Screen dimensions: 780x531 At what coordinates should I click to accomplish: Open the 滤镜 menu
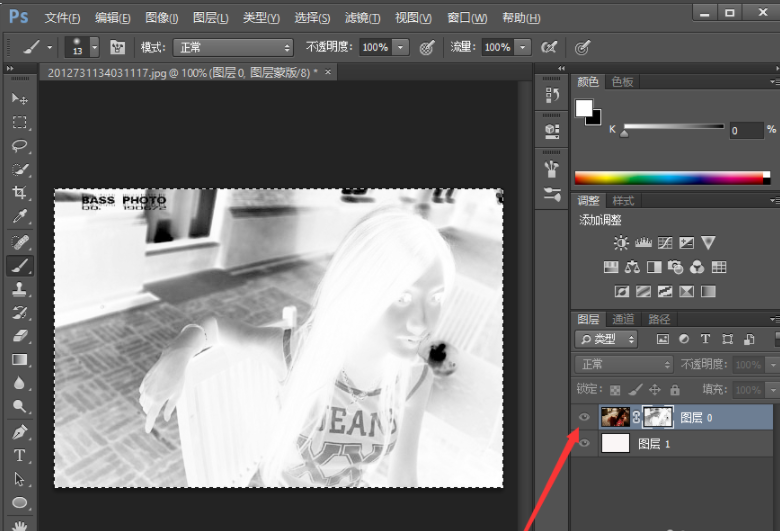click(x=362, y=18)
